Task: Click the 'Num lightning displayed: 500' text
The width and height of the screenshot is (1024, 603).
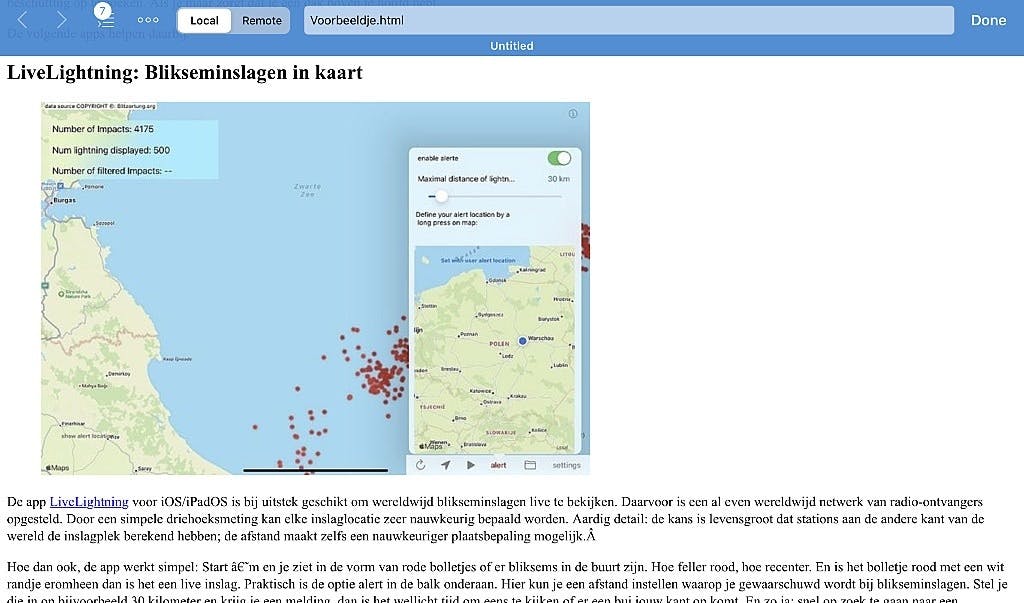Action: (x=111, y=150)
